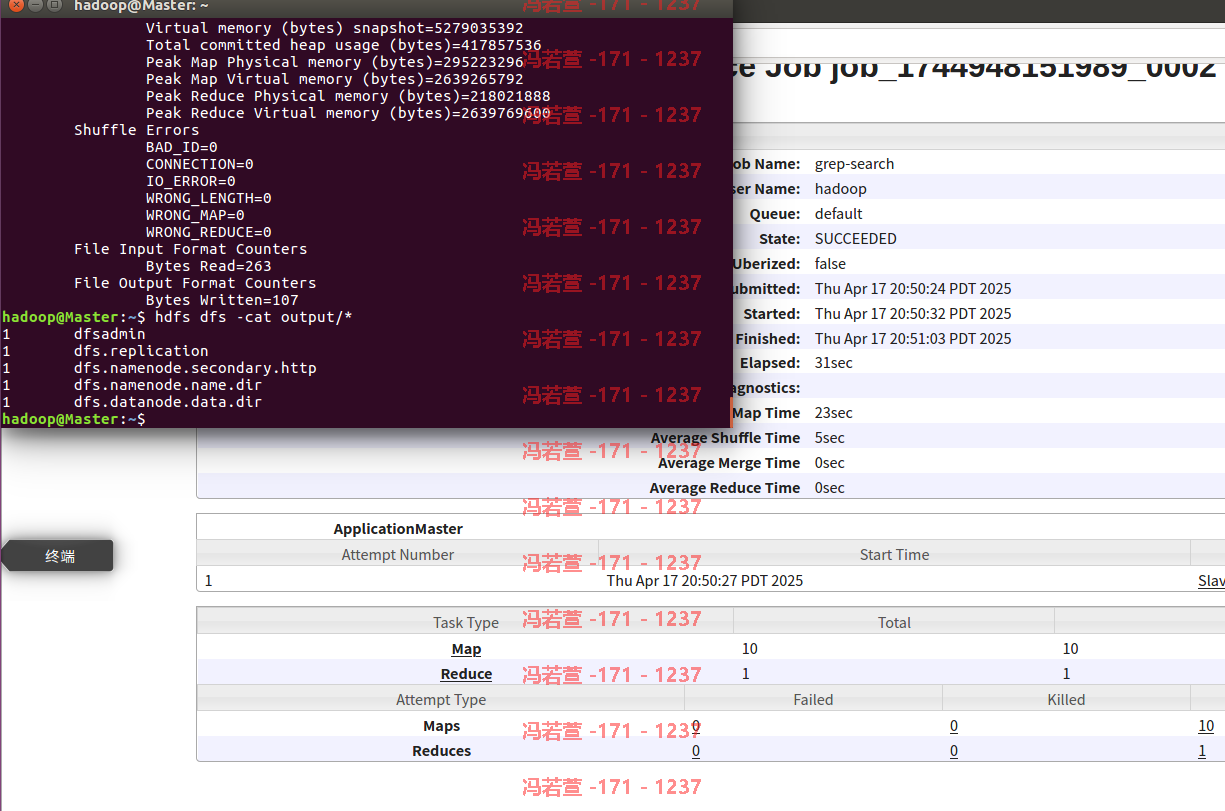Click Submitted time Thu Apr 17 20:50:24
1225x811 pixels.
pos(913,289)
